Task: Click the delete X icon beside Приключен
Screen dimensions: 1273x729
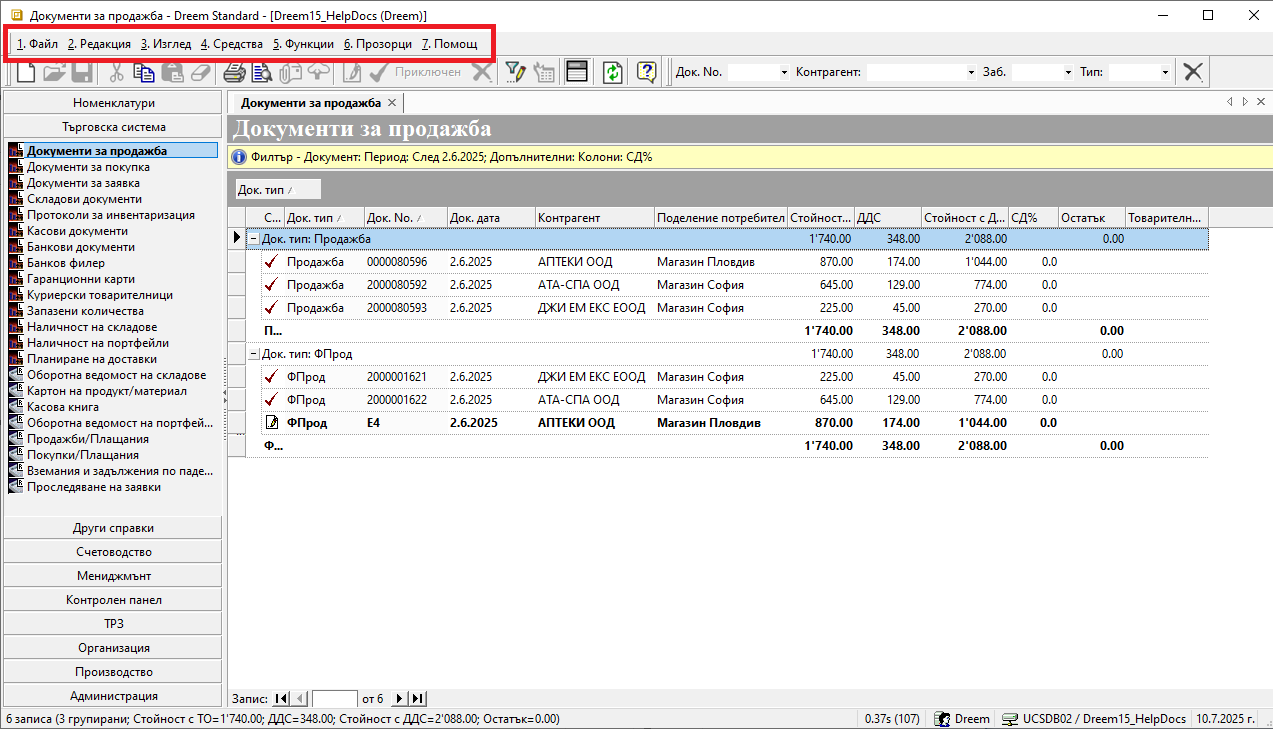Action: point(482,72)
